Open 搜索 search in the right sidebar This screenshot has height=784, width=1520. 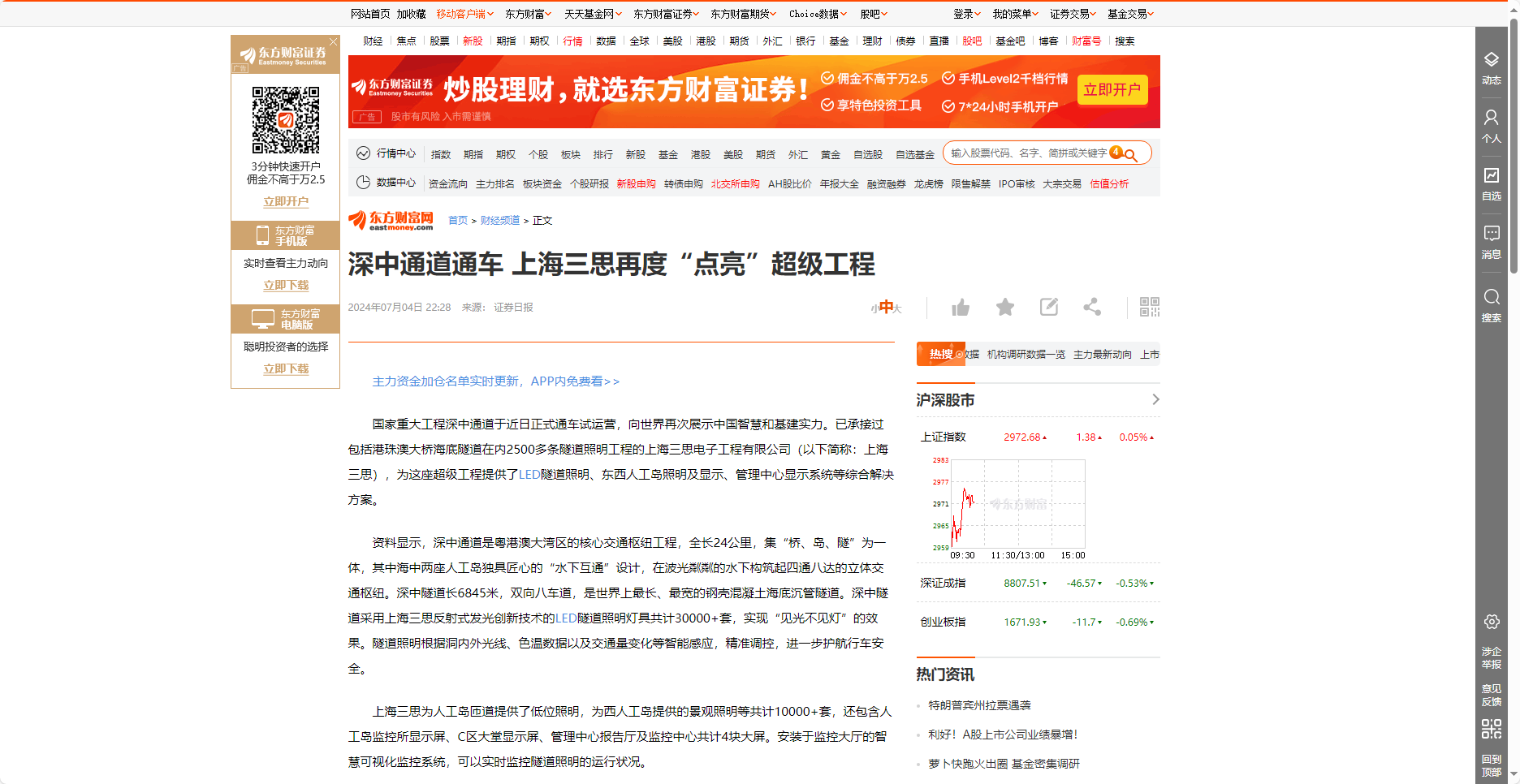point(1492,304)
